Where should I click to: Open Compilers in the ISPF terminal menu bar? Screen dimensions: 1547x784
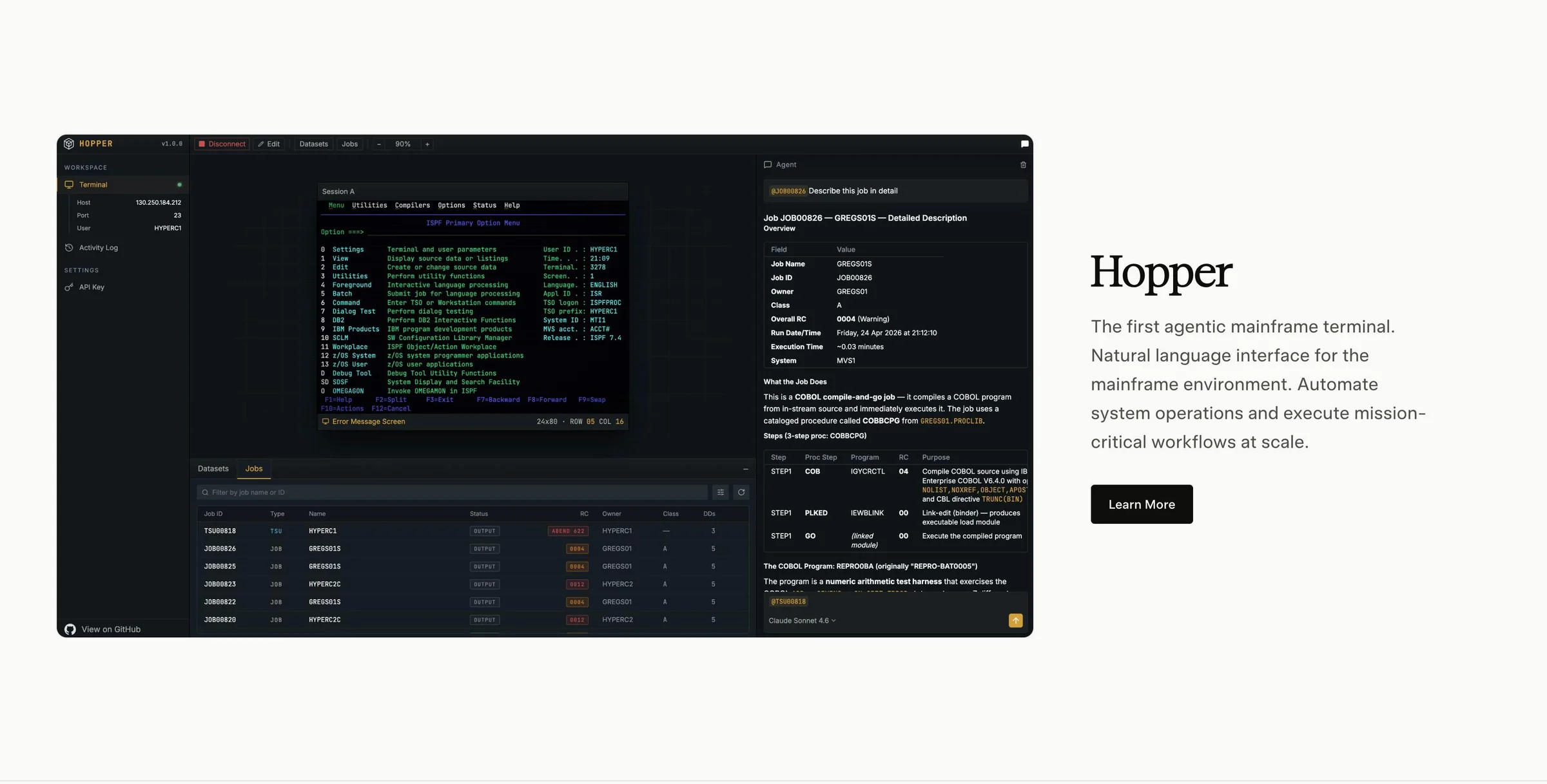pos(413,206)
